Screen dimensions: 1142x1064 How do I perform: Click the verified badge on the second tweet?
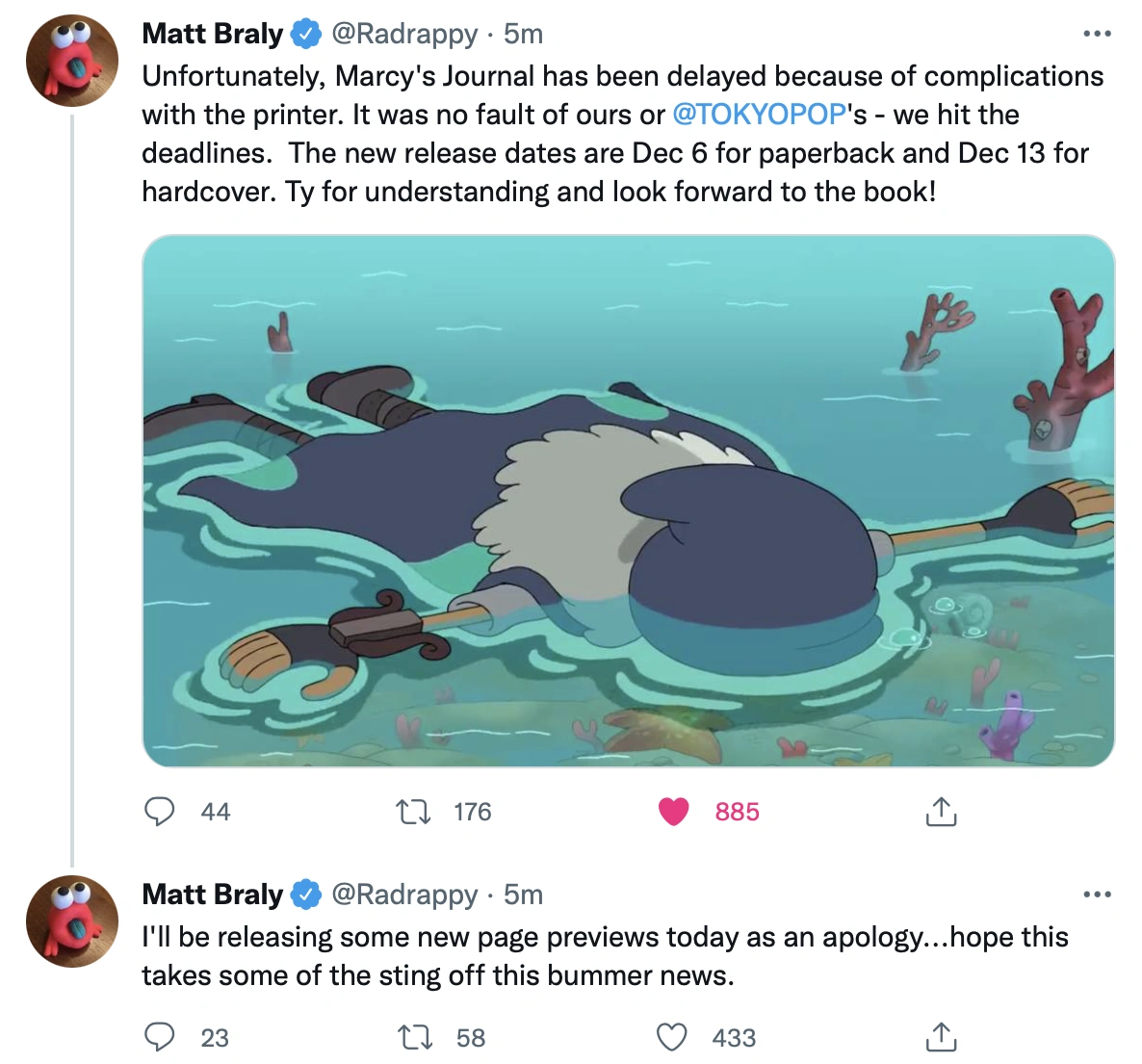pyautogui.click(x=305, y=894)
